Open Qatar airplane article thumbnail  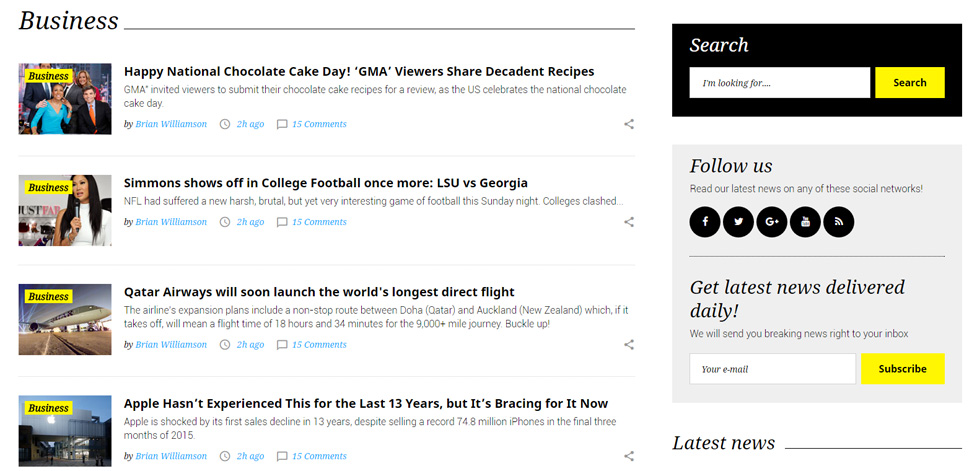click(65, 319)
